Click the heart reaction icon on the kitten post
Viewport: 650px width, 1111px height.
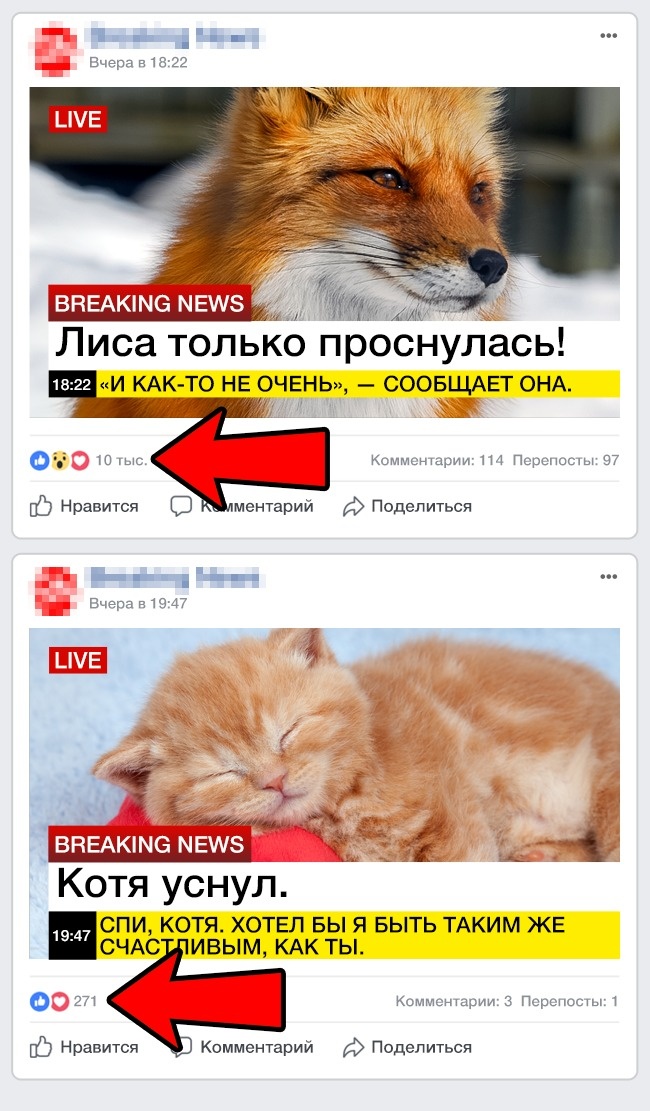60,1001
